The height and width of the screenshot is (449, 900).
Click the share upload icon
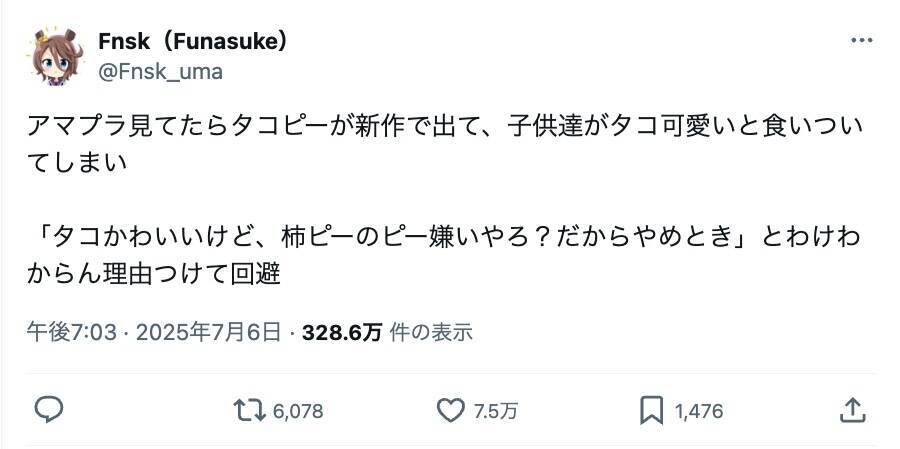coord(851,409)
